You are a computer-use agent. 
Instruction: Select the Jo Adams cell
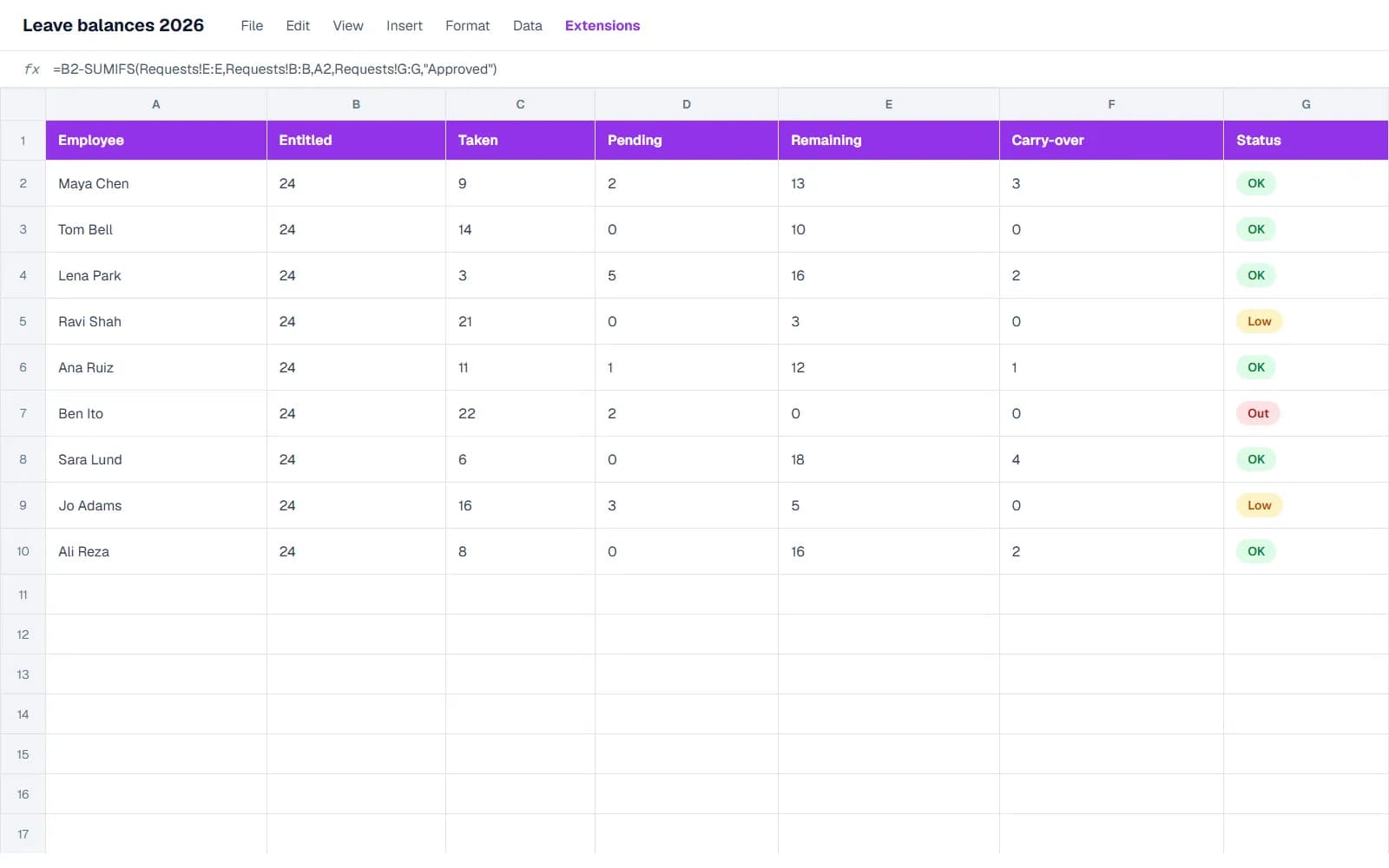coord(156,505)
